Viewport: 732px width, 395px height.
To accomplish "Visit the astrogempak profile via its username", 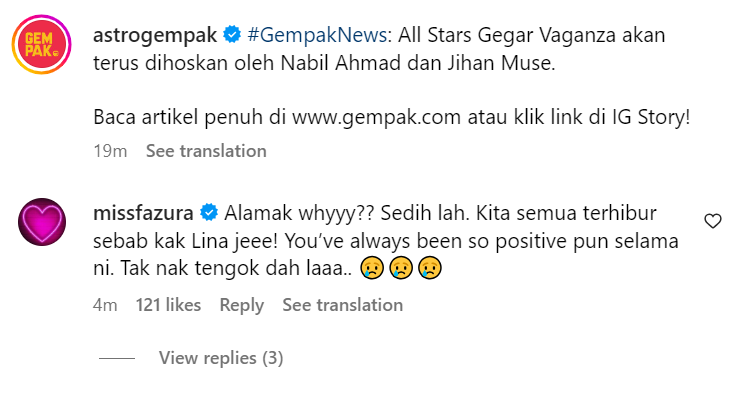I will point(155,36).
